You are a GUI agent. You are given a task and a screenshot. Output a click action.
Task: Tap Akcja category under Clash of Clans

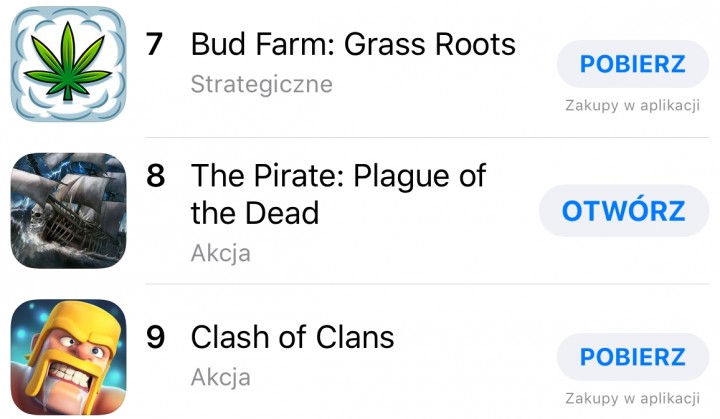tap(221, 377)
